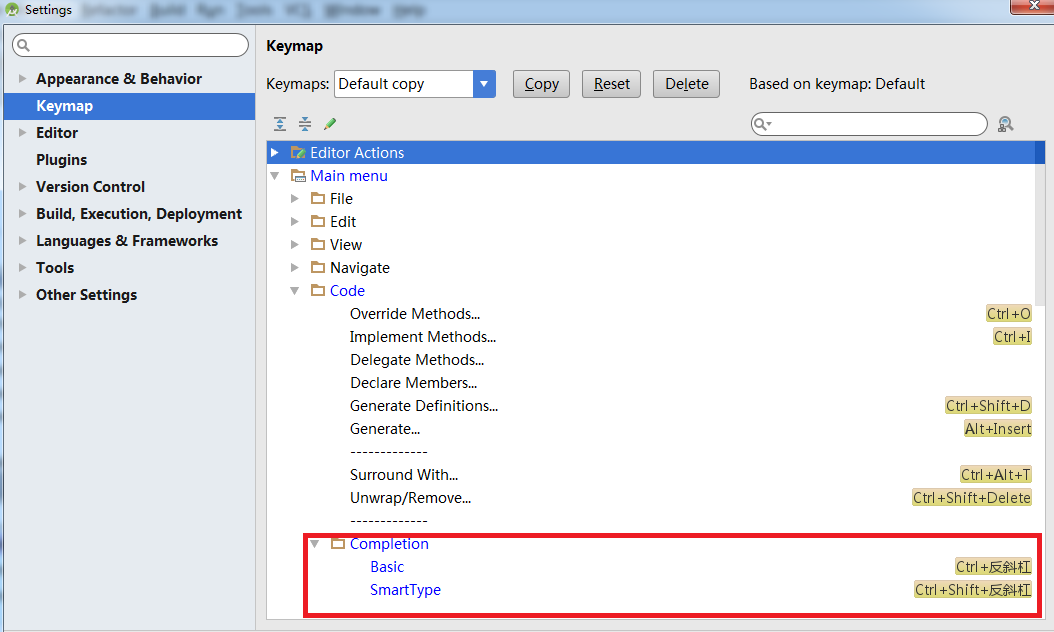Collapse the Code folder node

(294, 290)
